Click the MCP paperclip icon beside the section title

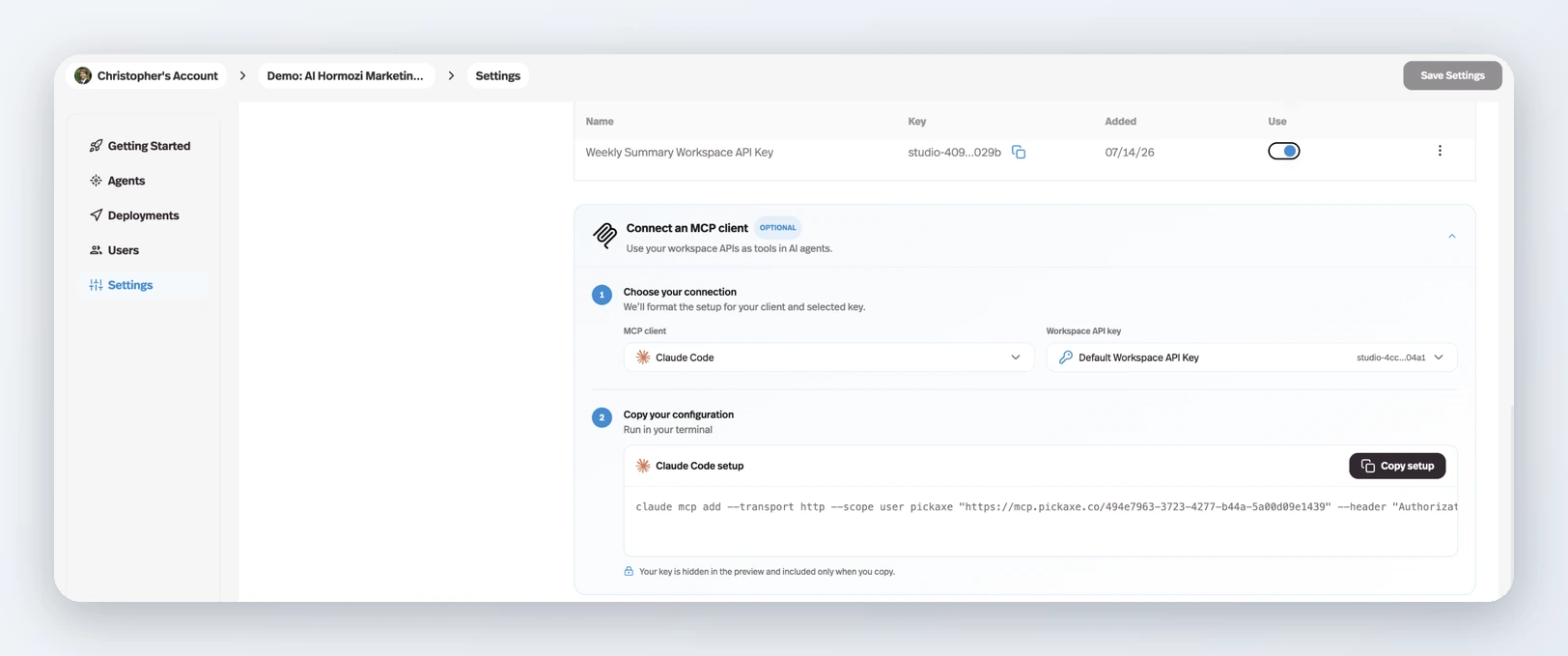[604, 235]
